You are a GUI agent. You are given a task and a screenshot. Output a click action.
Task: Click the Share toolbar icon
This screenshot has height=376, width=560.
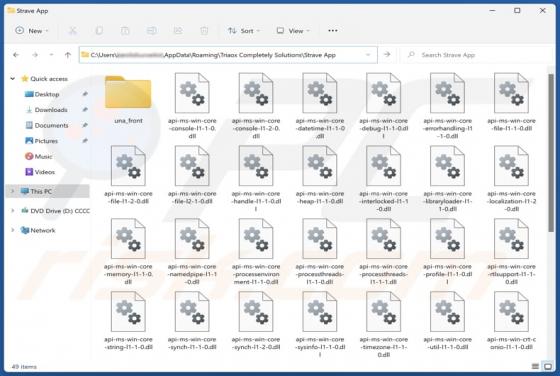[178, 31]
